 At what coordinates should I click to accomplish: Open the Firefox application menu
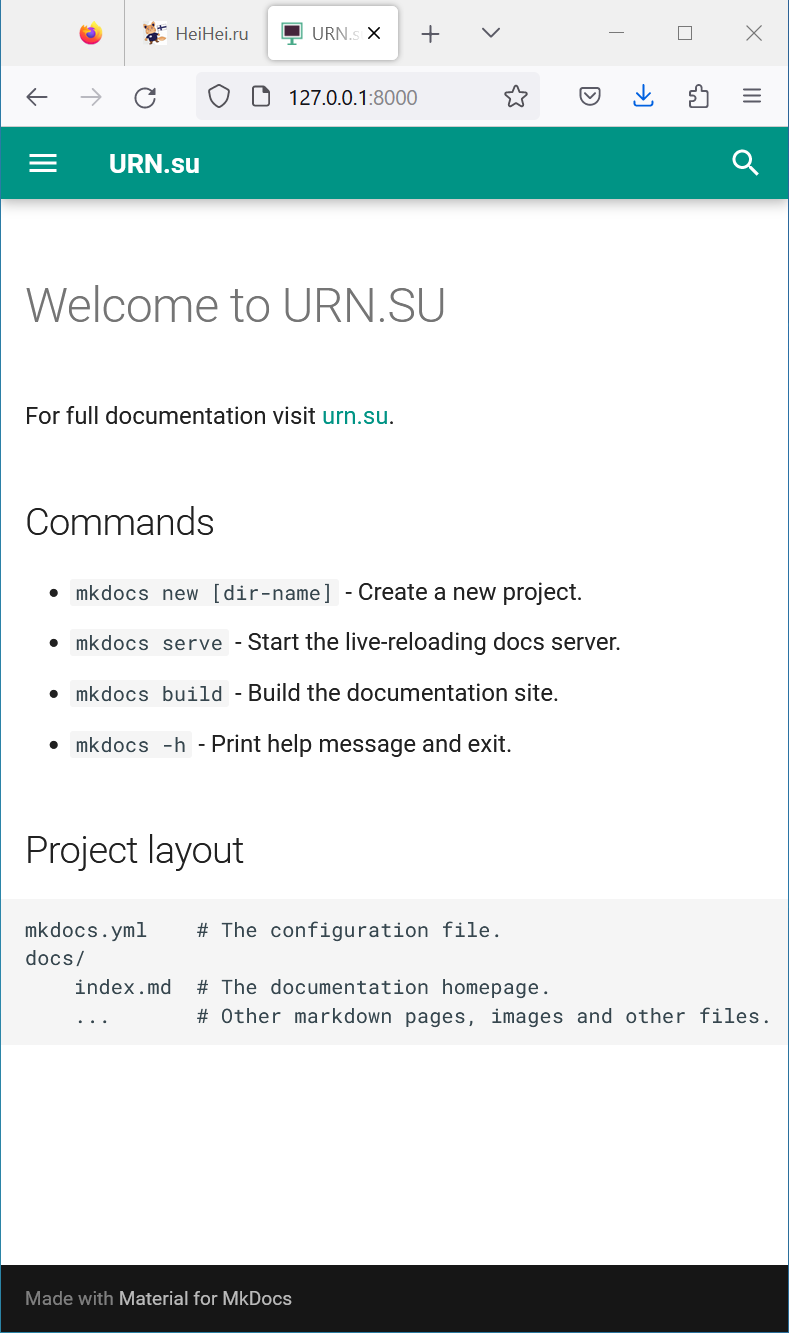click(x=752, y=97)
